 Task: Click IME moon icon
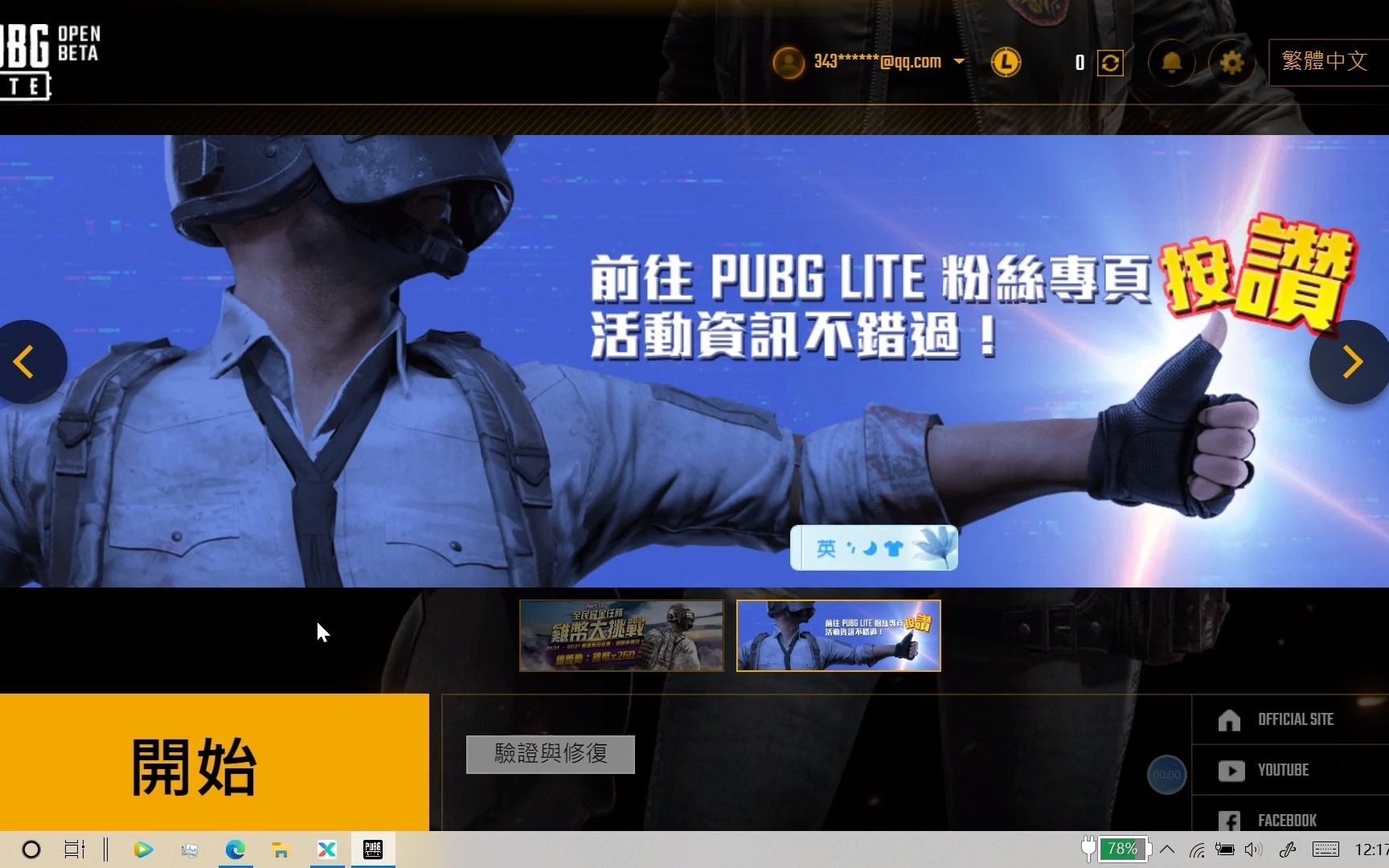pyautogui.click(x=871, y=549)
